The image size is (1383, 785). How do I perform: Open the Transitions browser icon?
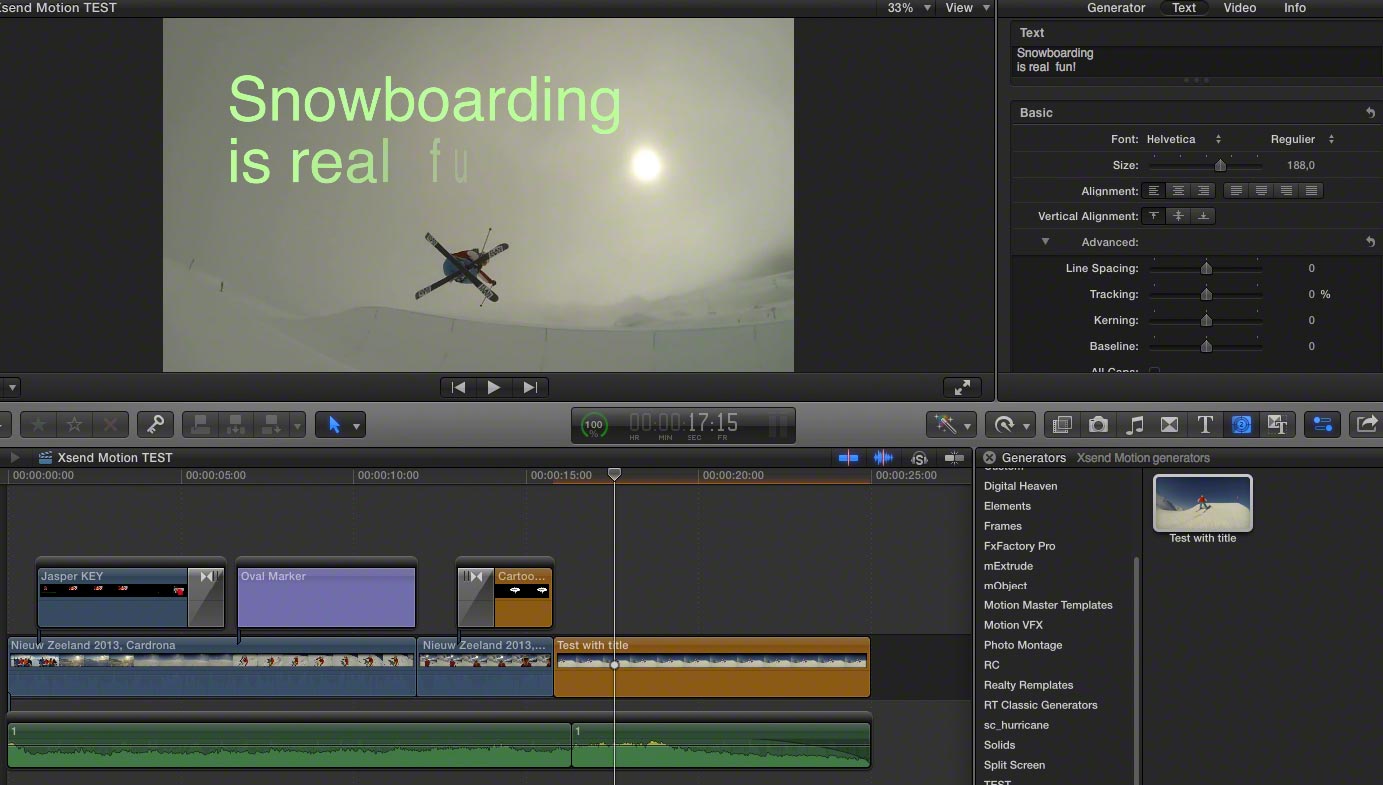(1169, 425)
